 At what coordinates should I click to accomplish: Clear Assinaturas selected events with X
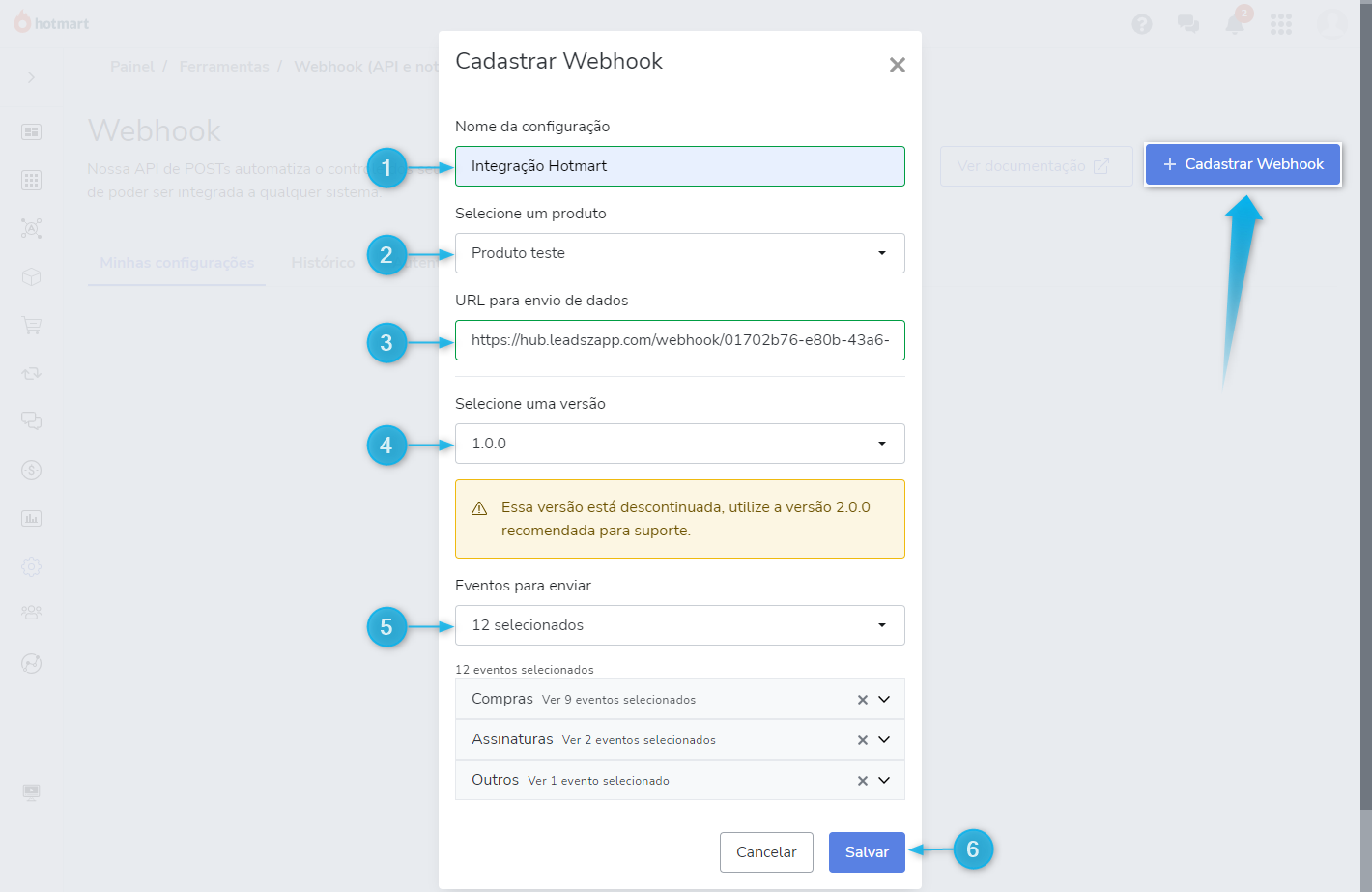pos(863,740)
